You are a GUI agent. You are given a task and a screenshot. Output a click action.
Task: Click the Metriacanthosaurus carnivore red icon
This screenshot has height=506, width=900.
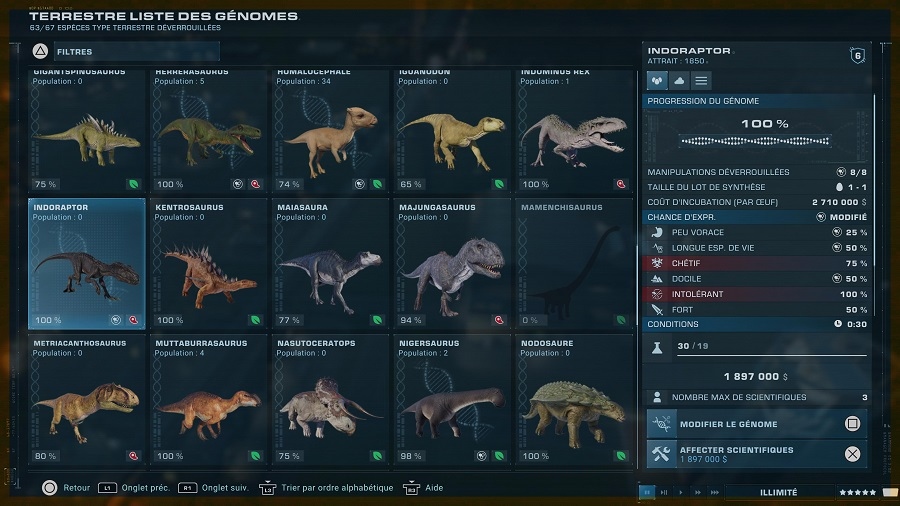click(x=133, y=456)
